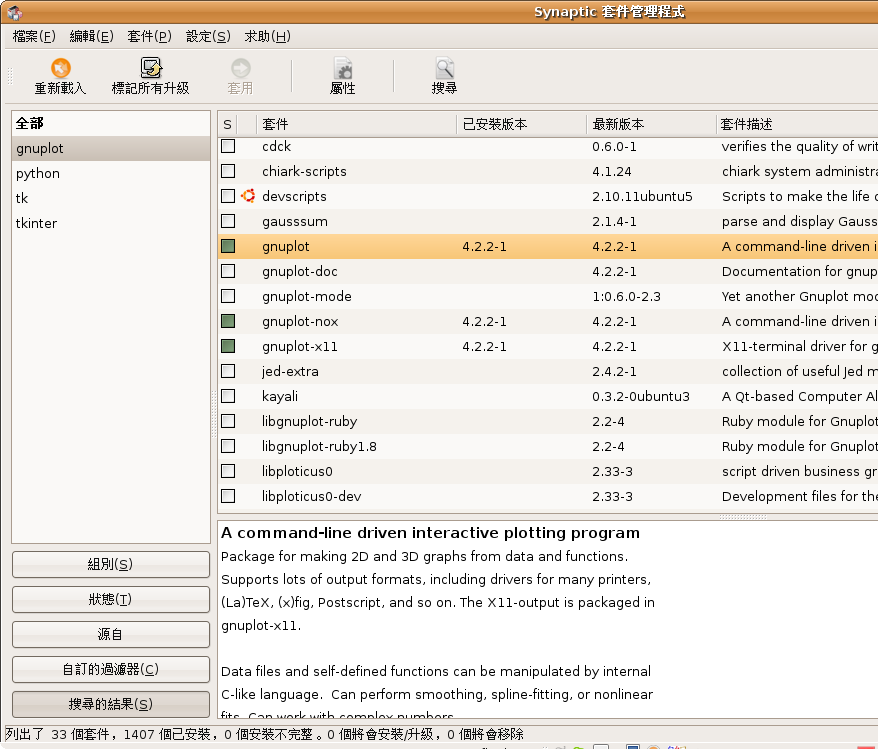Image resolution: width=878 pixels, height=749 pixels.
Task: Select the cdck package name
Action: click(277, 146)
